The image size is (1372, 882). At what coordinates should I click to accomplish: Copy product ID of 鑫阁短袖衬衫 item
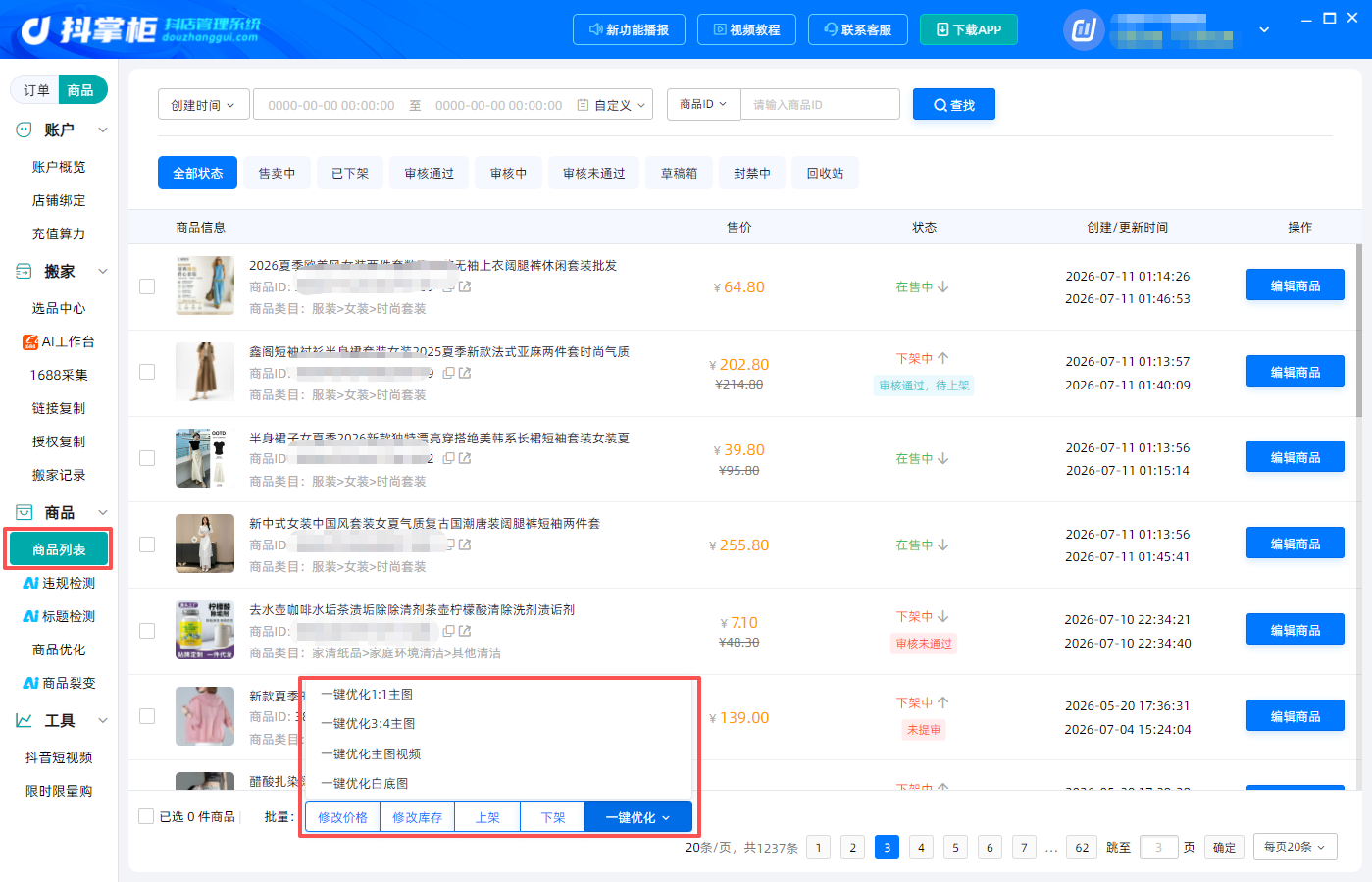tap(448, 373)
